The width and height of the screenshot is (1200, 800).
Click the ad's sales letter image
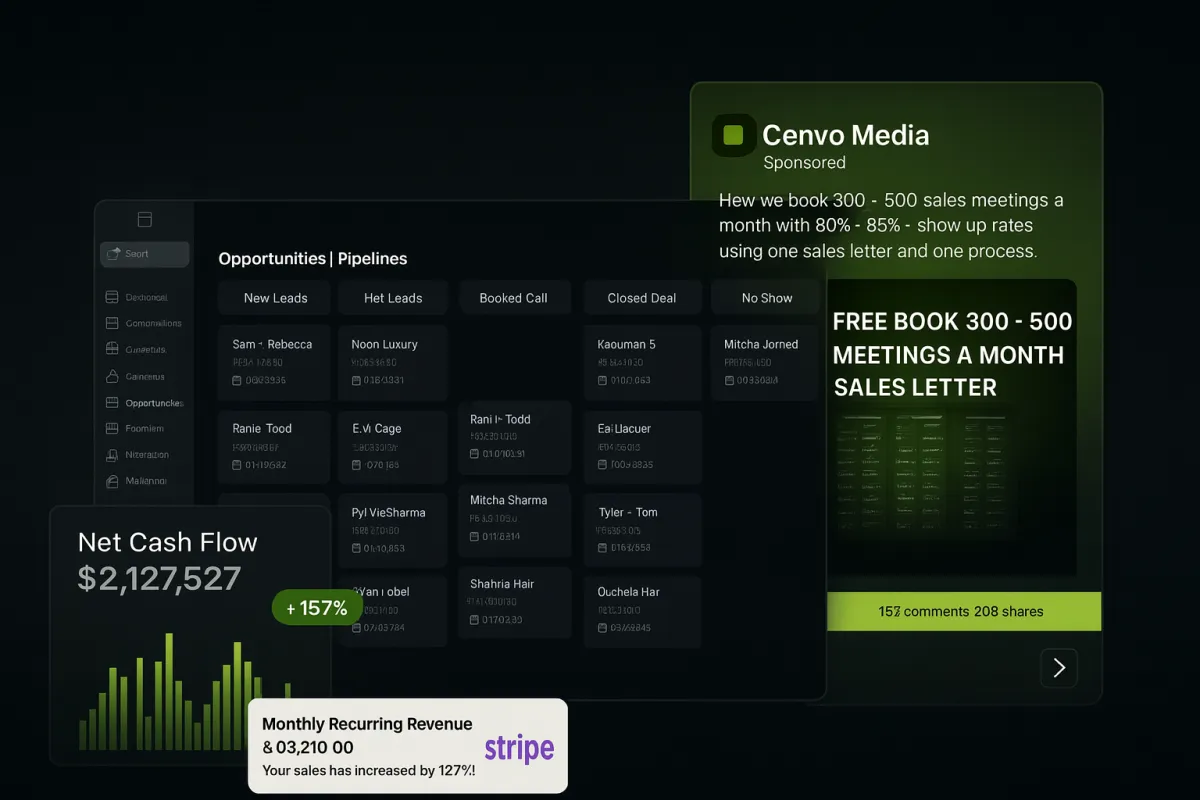pos(952,428)
